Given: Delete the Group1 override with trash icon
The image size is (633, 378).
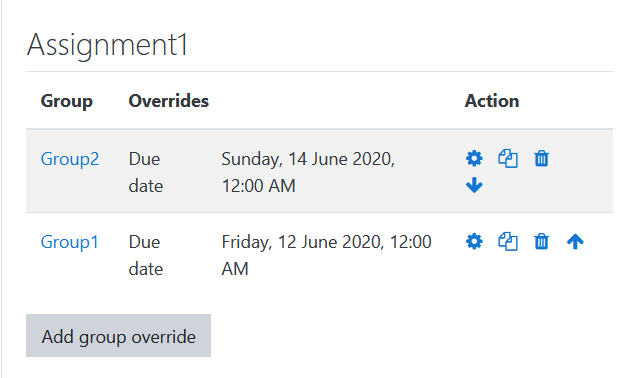Looking at the screenshot, I should (541, 242).
